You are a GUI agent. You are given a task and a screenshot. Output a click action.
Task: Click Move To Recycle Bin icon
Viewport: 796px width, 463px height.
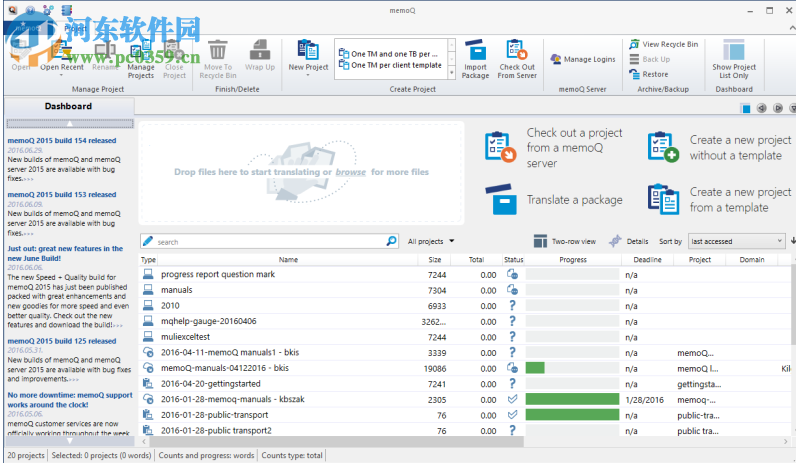point(218,51)
